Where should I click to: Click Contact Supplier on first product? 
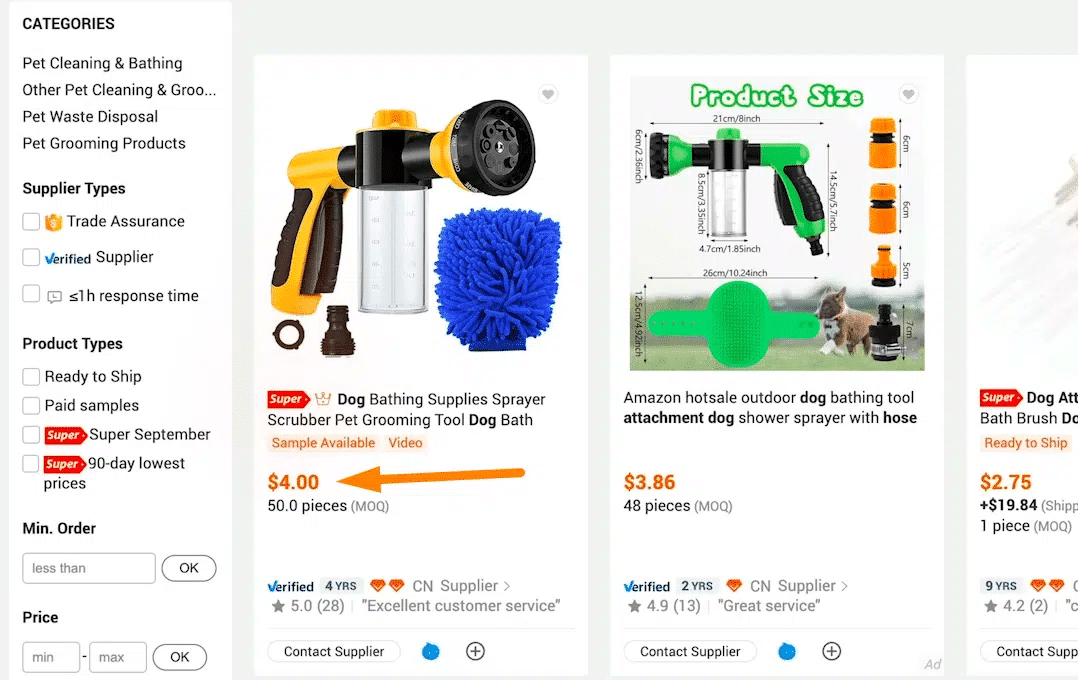334,651
